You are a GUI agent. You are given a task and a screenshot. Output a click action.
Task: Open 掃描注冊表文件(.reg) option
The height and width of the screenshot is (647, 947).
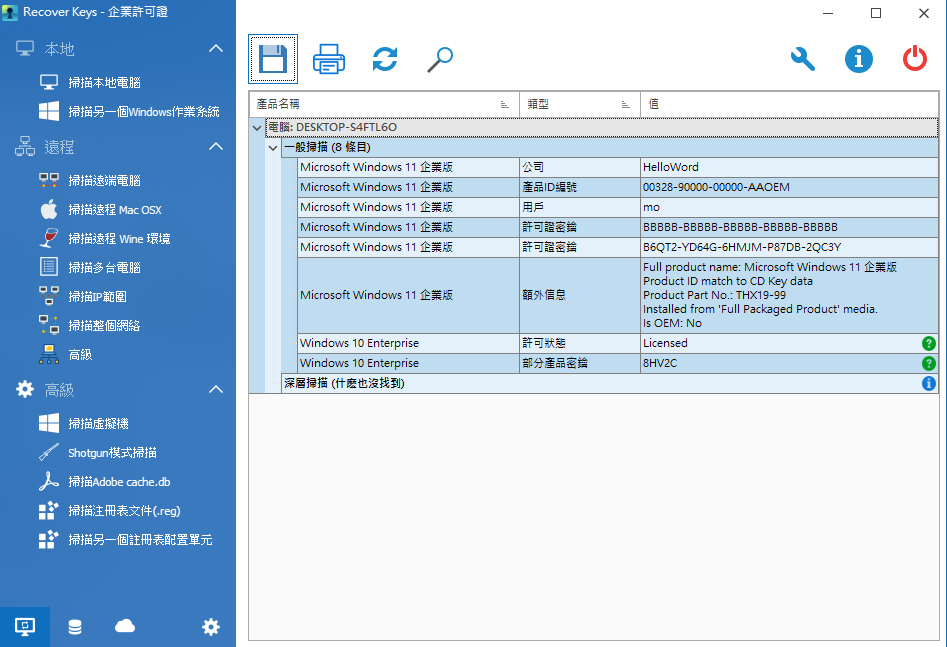[124, 510]
